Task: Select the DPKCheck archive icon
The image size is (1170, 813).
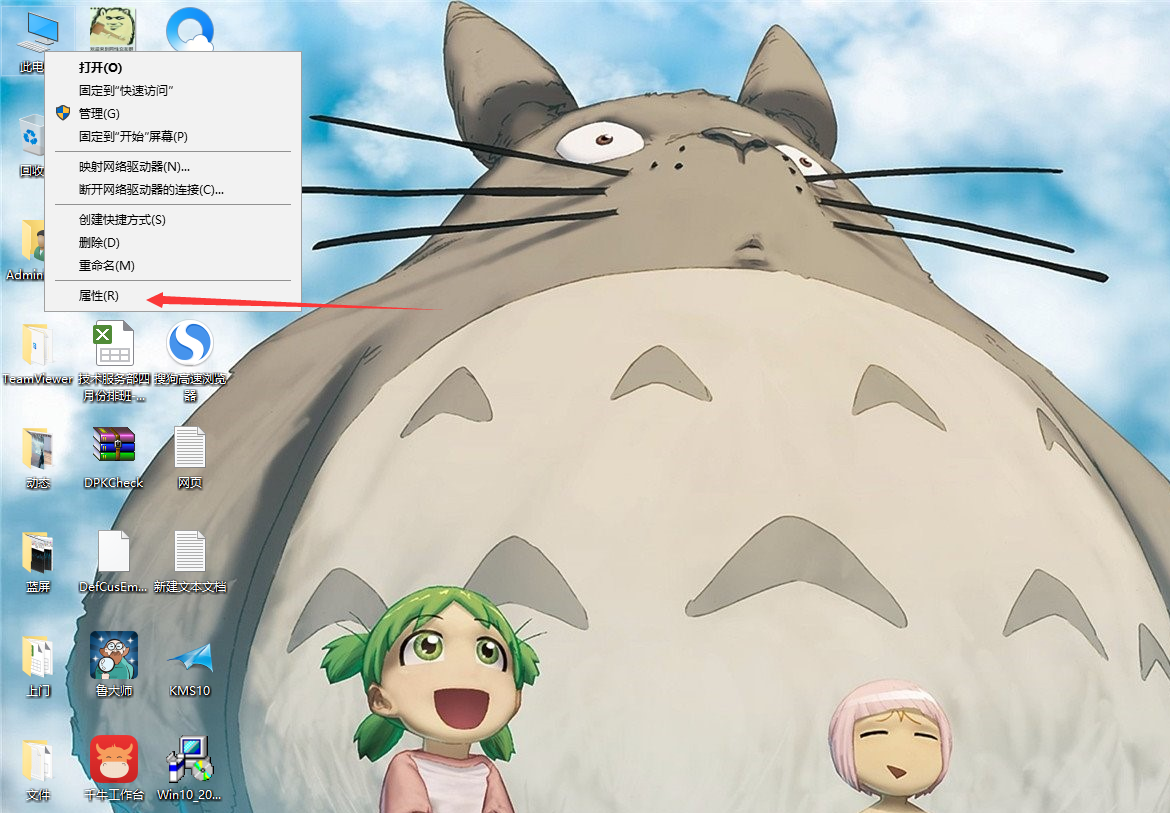Action: [x=113, y=445]
